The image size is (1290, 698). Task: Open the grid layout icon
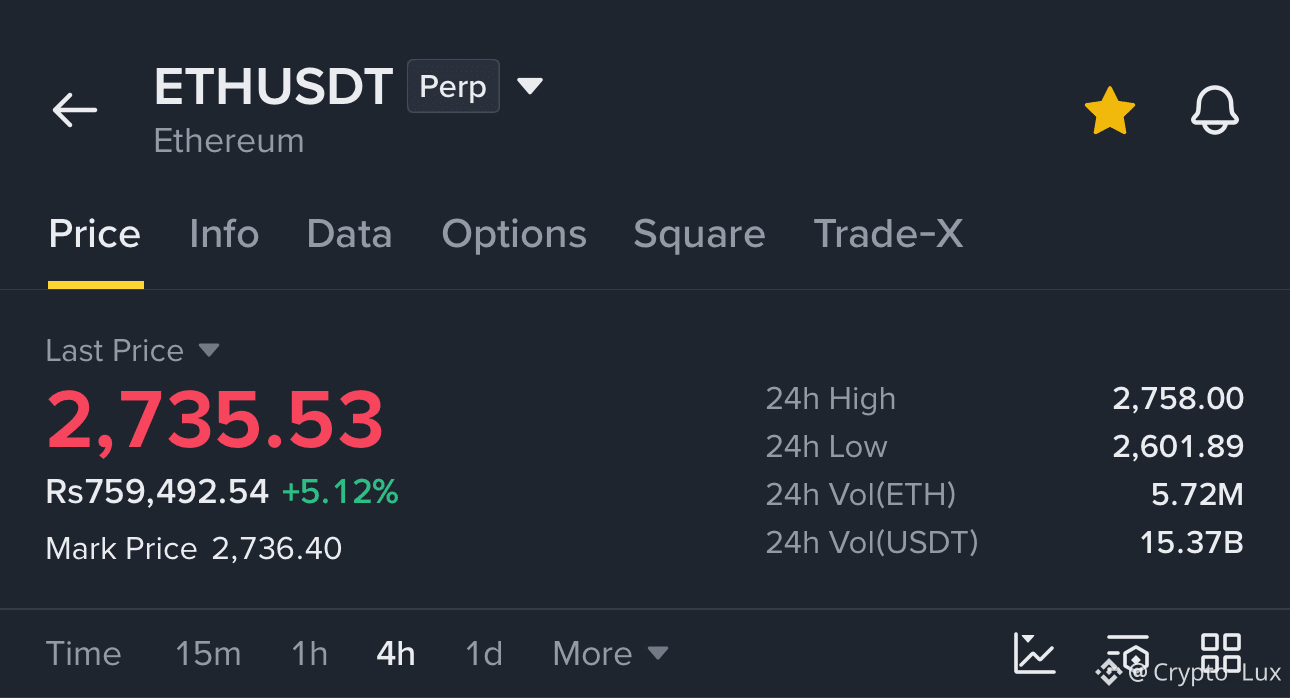[1221, 653]
